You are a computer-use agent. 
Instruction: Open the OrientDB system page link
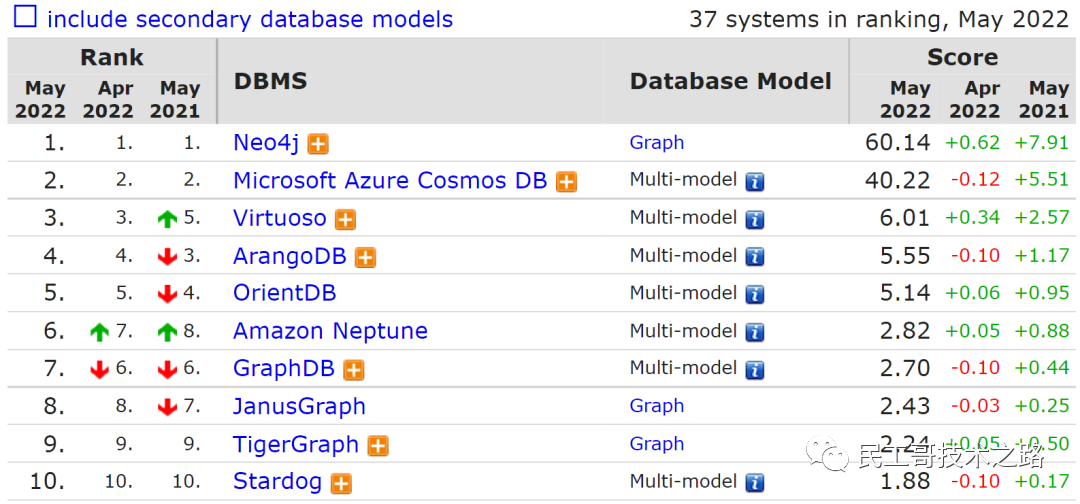click(284, 293)
